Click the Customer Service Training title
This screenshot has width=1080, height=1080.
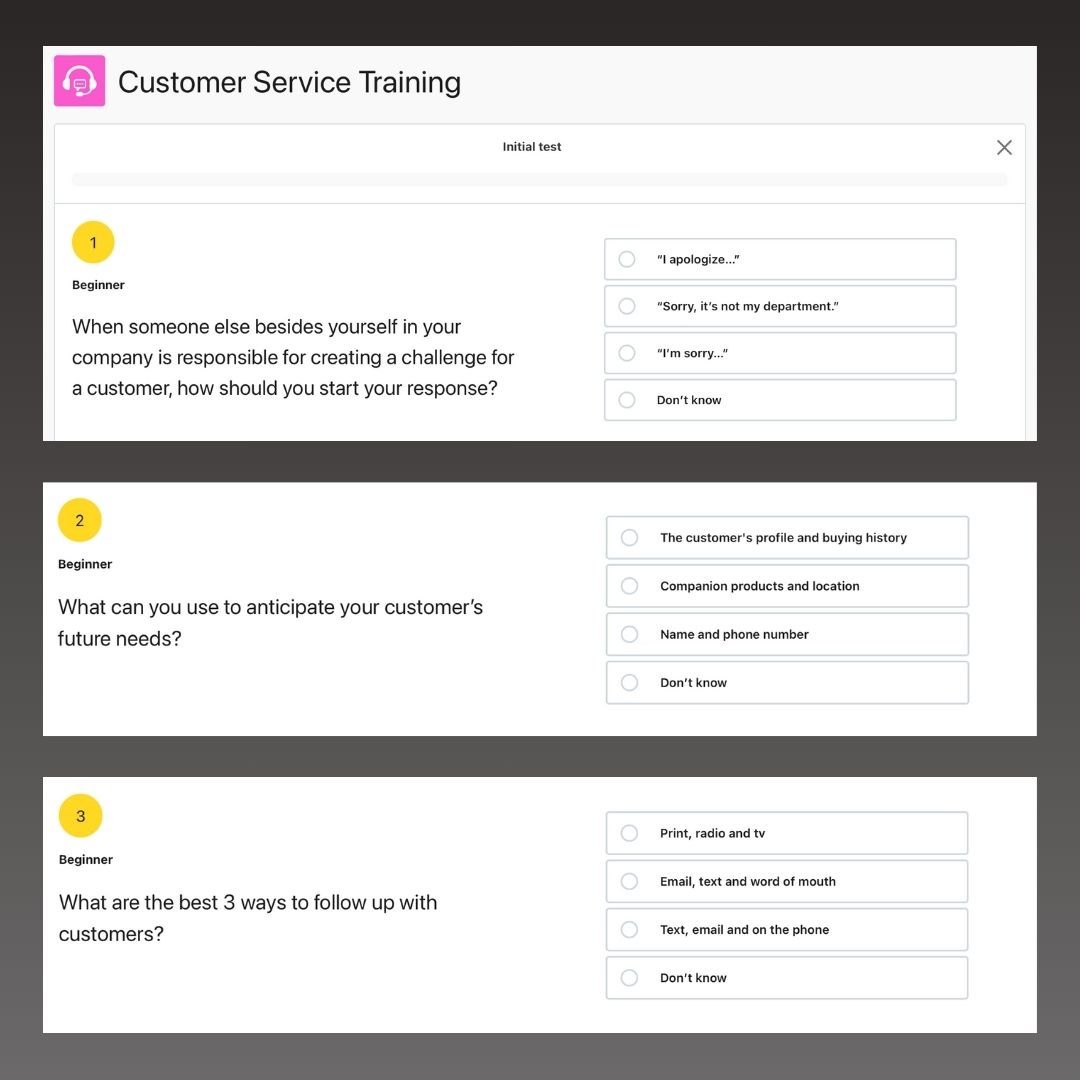[289, 82]
